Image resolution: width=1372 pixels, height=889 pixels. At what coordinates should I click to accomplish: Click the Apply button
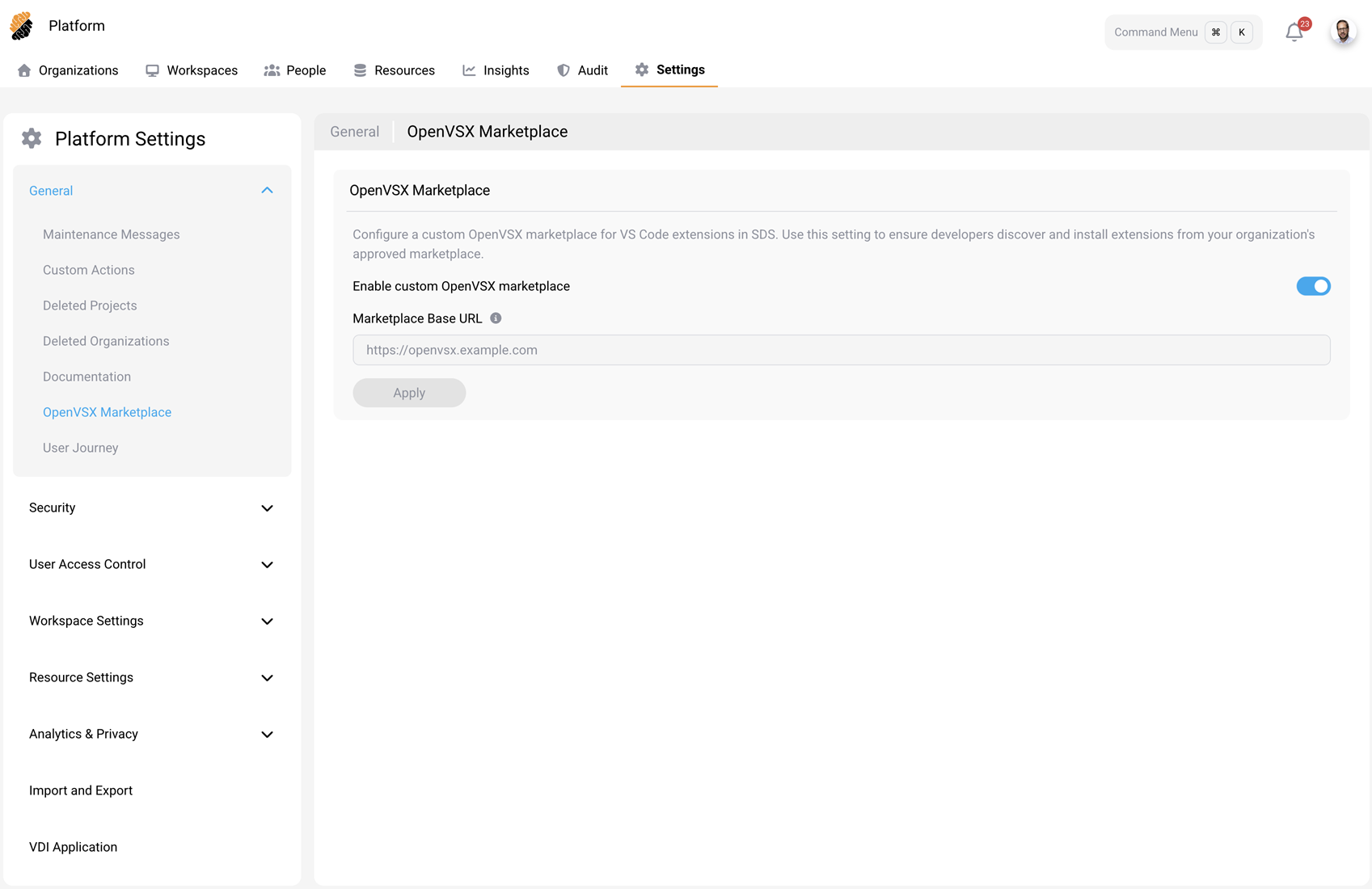click(409, 393)
